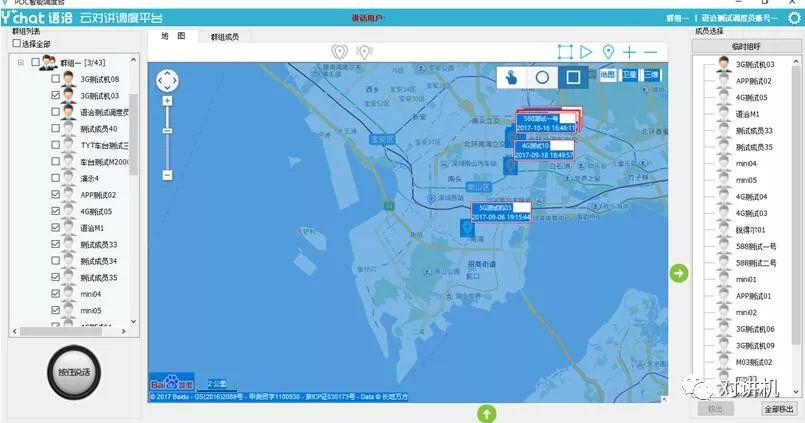Click the 群组一 group avatar icon
Image resolution: width=805 pixels, height=423 pixels.
48,63
